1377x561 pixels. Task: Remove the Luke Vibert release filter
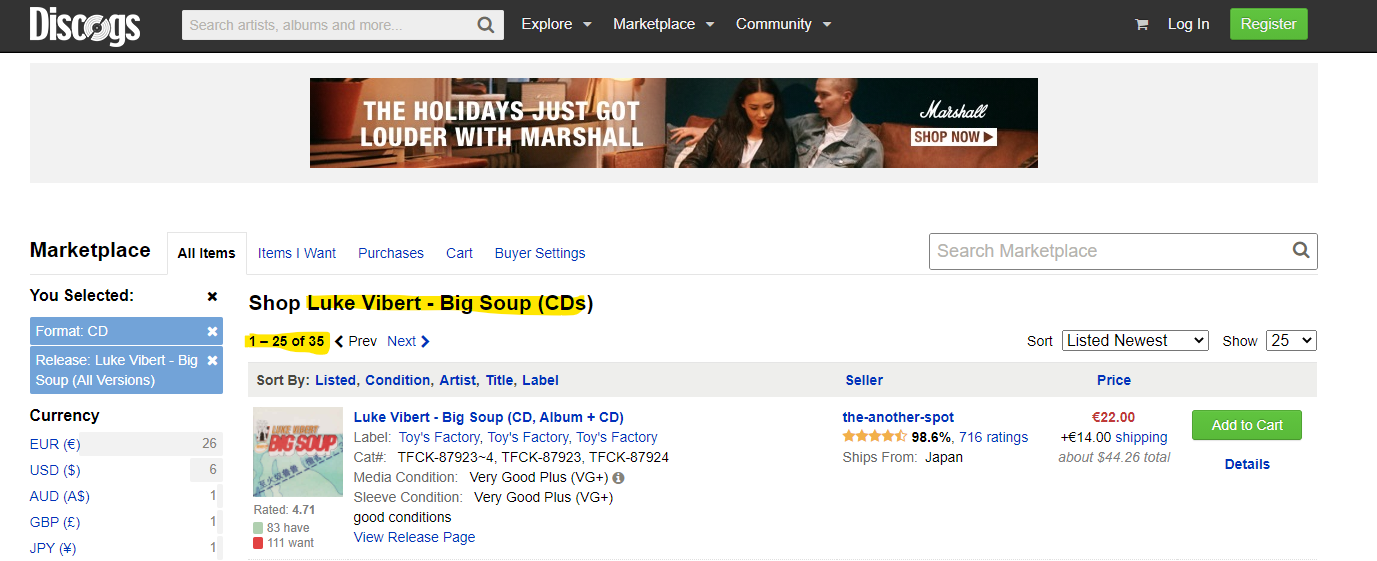point(212,360)
